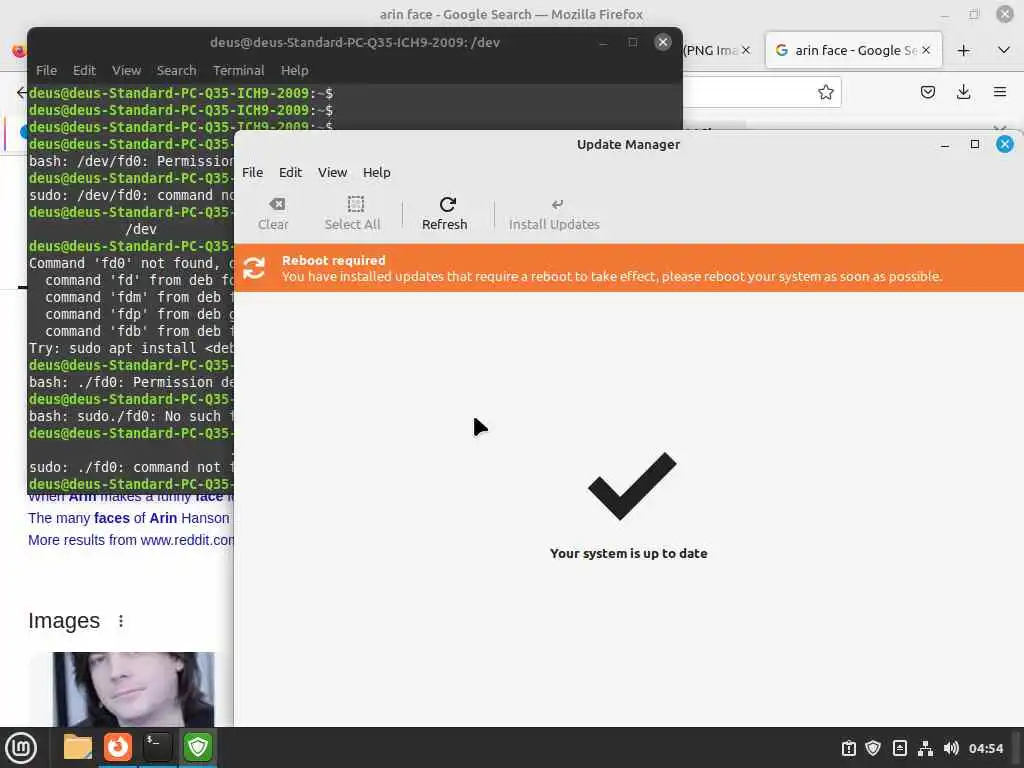Open the Linux Mint start menu
Image resolution: width=1024 pixels, height=768 pixels.
[x=21, y=748]
